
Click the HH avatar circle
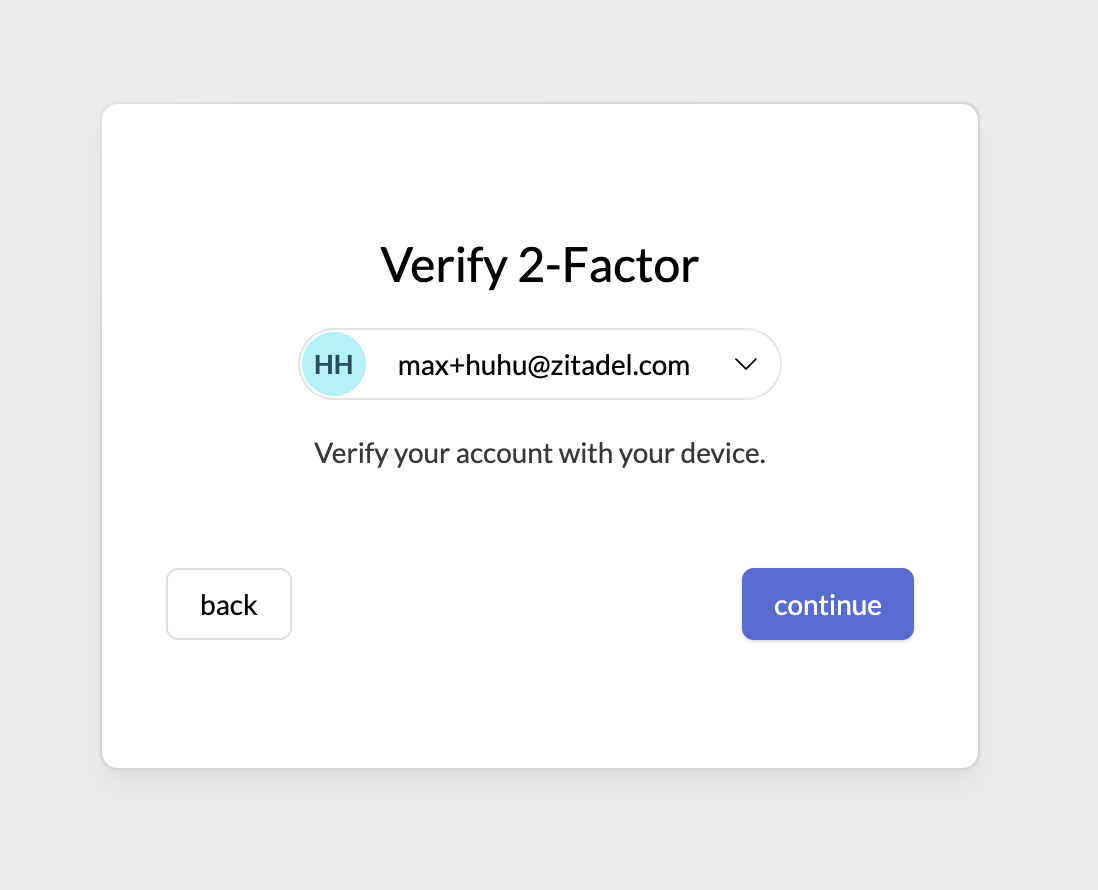334,364
